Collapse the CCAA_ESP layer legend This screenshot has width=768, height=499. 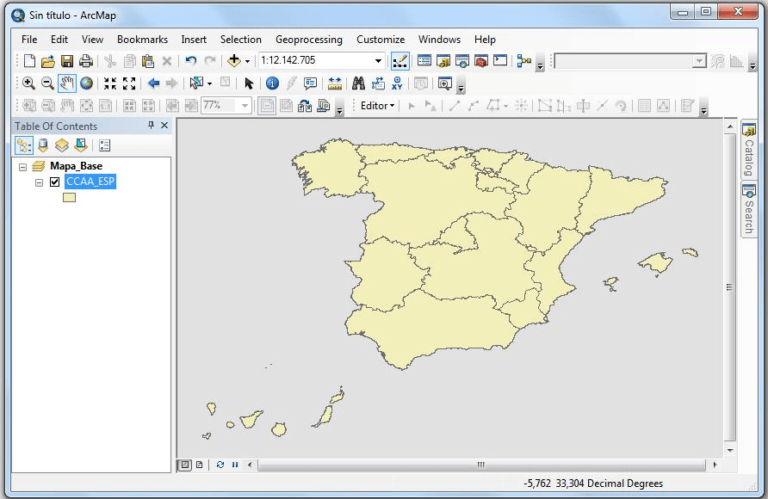click(x=39, y=183)
